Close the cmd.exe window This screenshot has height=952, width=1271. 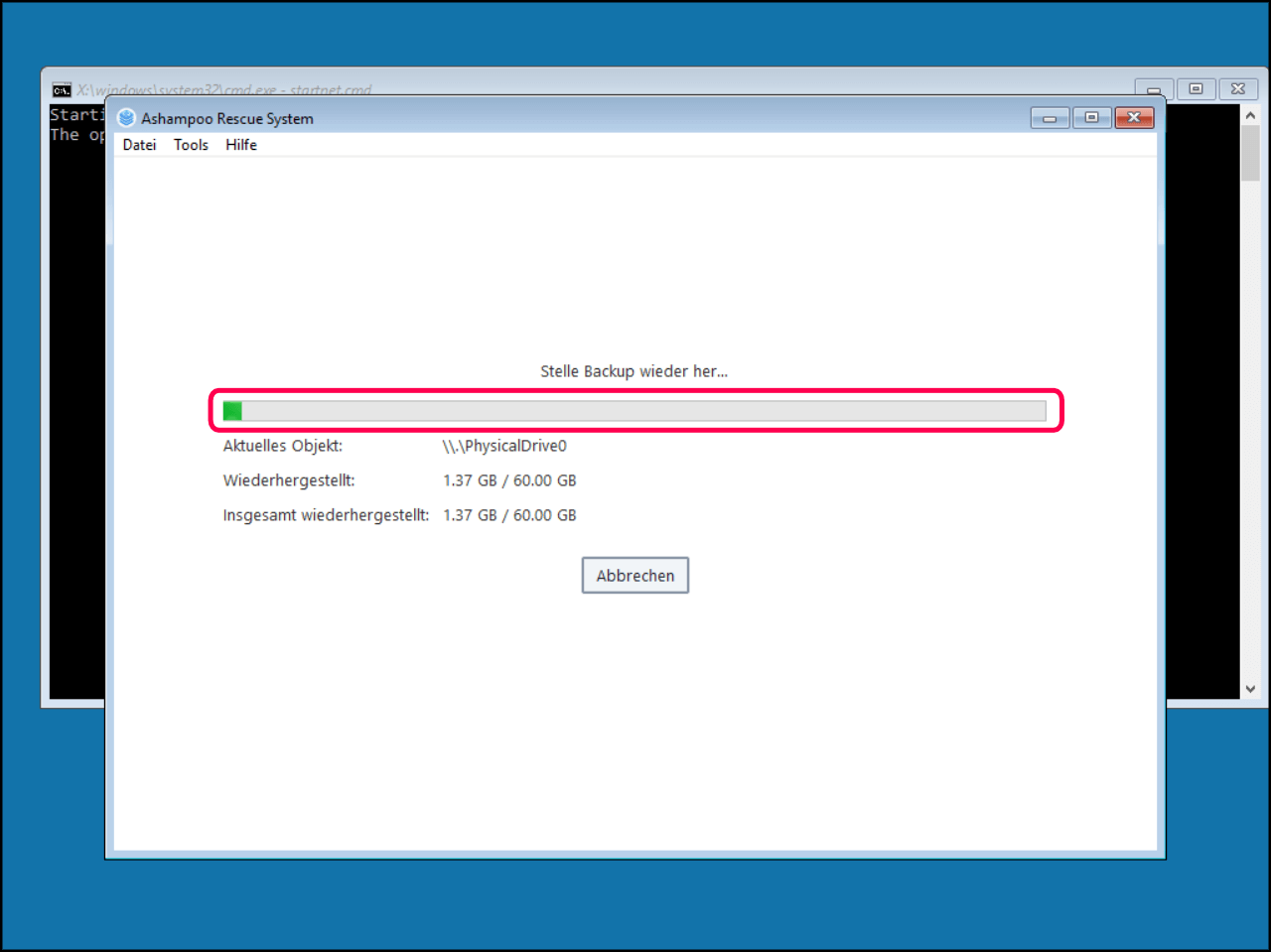(1238, 89)
